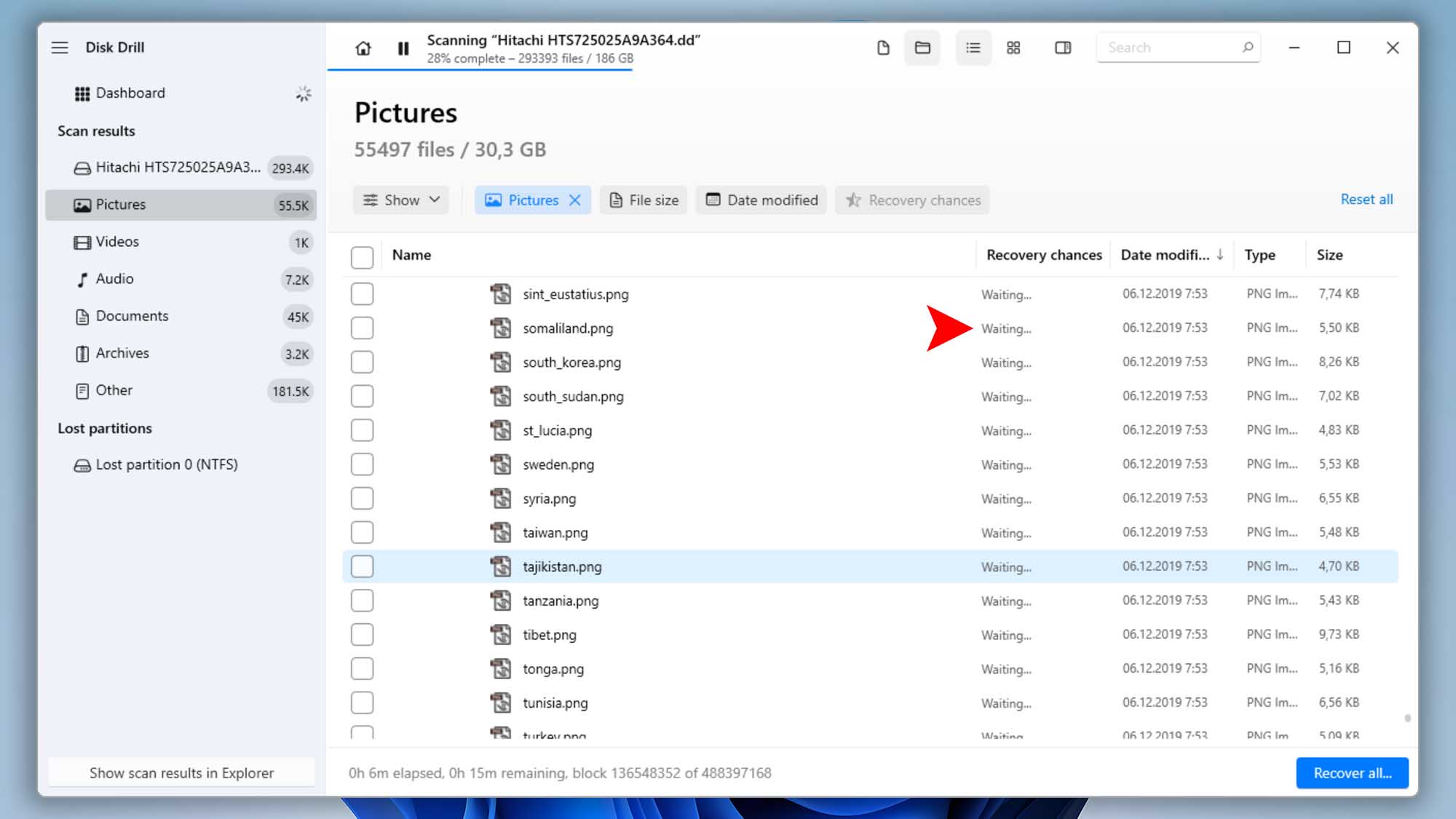Open the File size filter
The height and width of the screenshot is (819, 1456).
coord(644,200)
